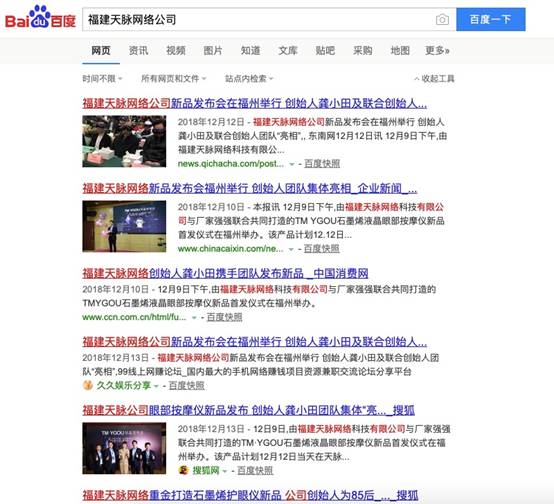
Task: Click the 久久娱乐分享 site icon
Action: click(88, 385)
